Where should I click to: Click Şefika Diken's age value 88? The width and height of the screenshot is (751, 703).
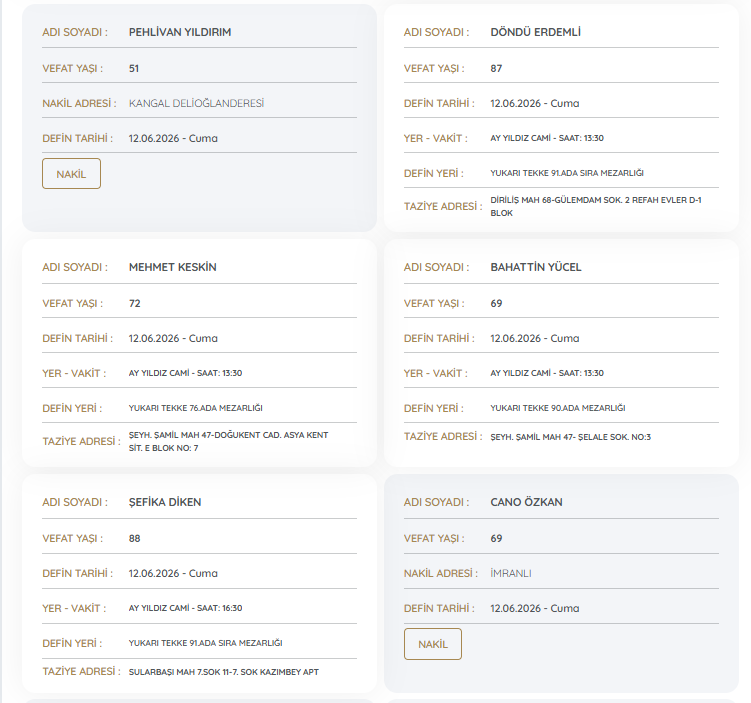click(134, 538)
